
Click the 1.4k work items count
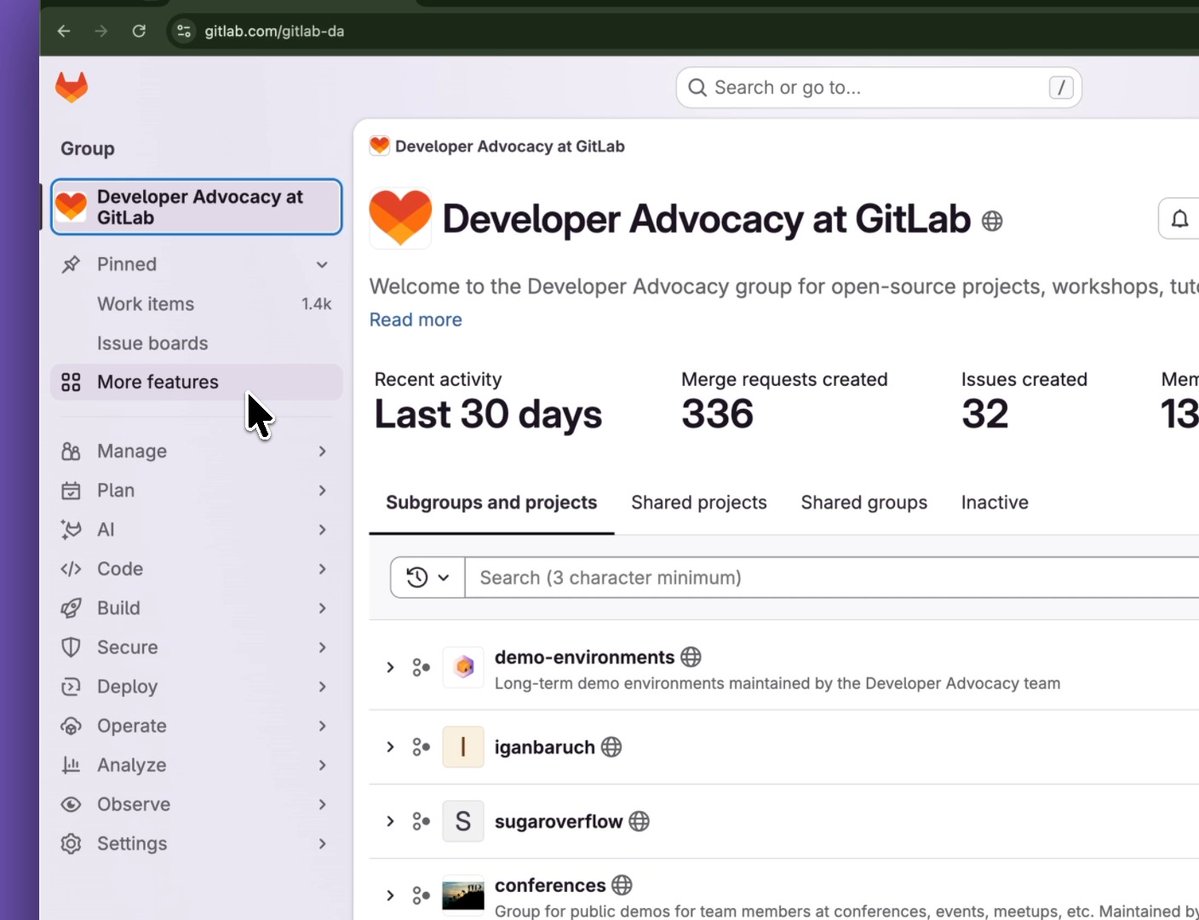pyautogui.click(x=316, y=304)
